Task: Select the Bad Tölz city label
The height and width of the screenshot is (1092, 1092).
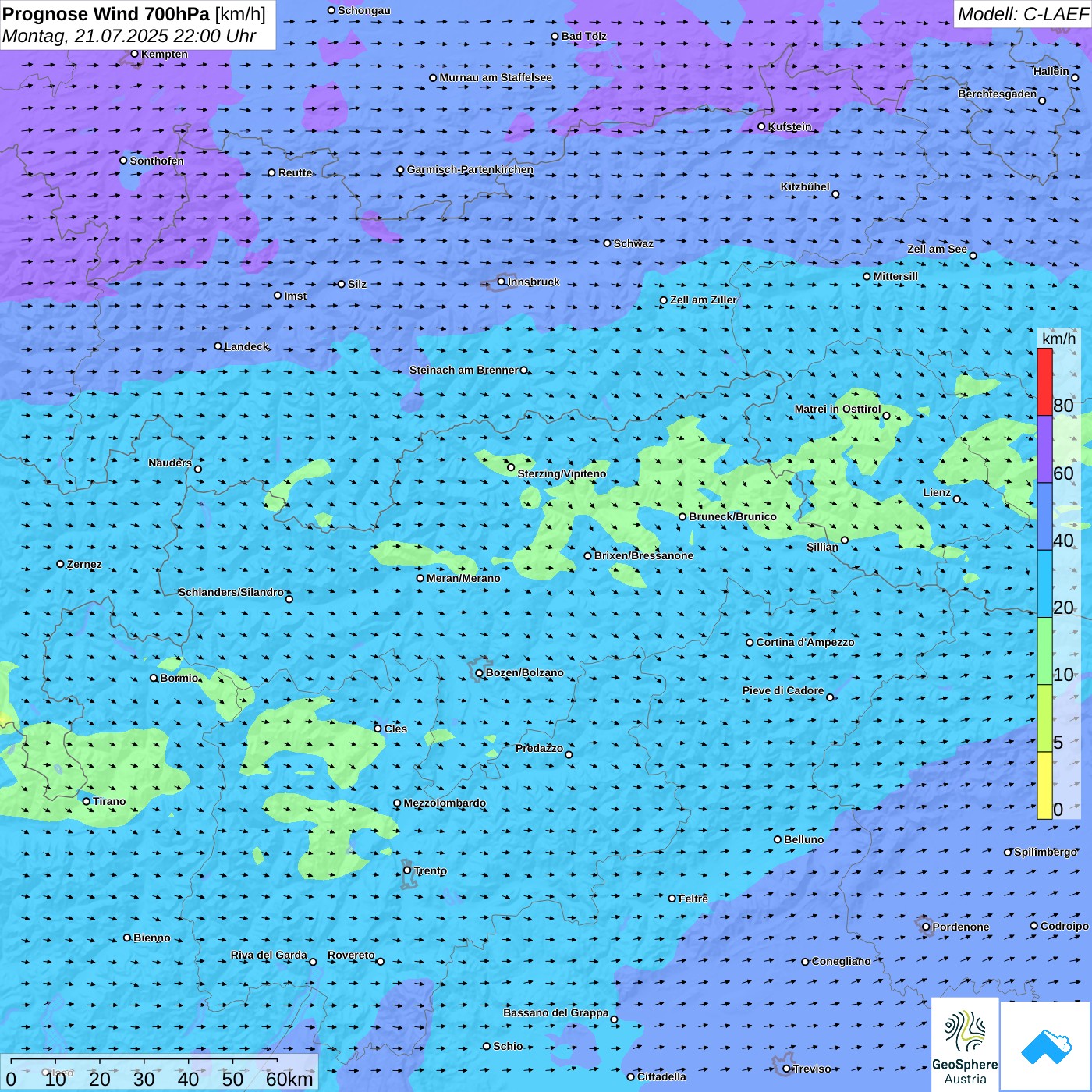Action: pos(583,36)
